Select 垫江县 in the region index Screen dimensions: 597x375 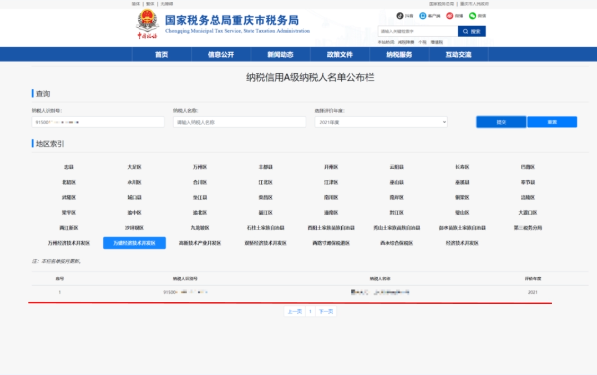point(200,198)
